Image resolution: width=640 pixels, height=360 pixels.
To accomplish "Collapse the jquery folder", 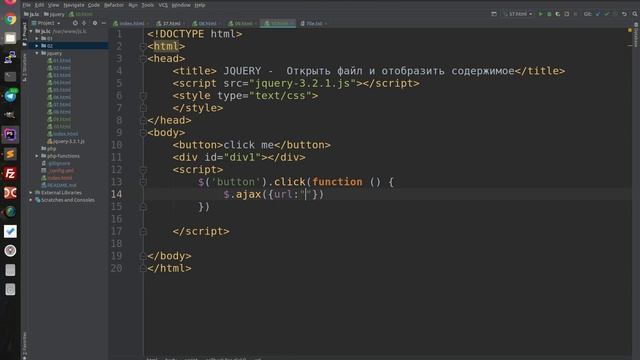I will click(37, 53).
